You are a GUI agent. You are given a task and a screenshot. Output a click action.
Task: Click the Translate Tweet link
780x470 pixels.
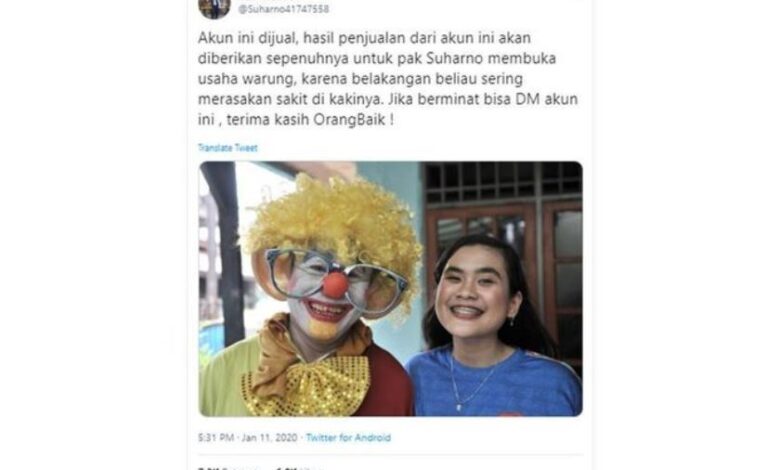pyautogui.click(x=228, y=148)
